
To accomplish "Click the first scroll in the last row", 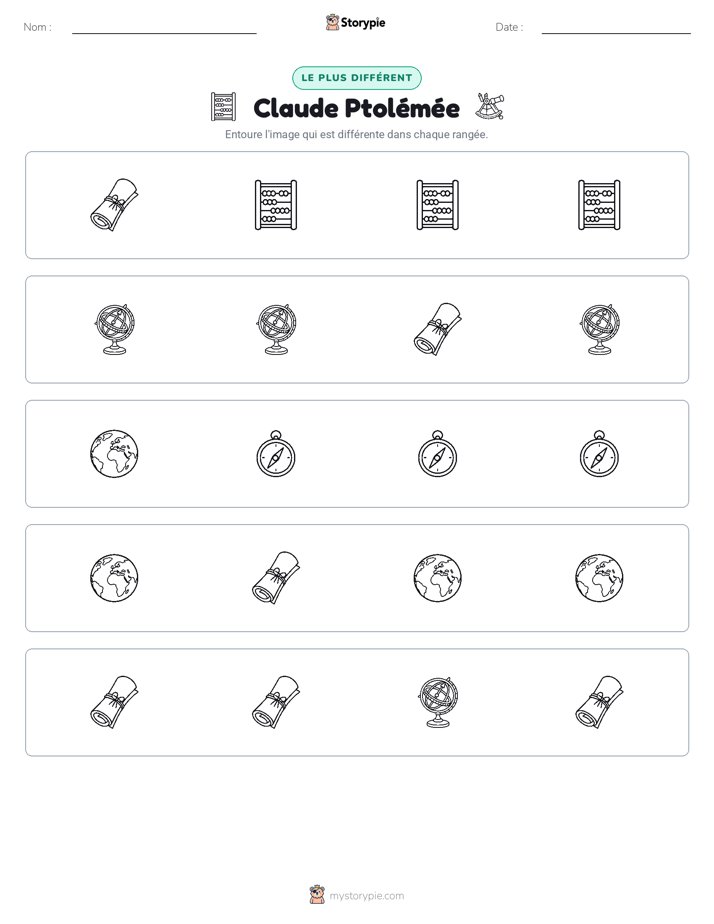I will 114,702.
